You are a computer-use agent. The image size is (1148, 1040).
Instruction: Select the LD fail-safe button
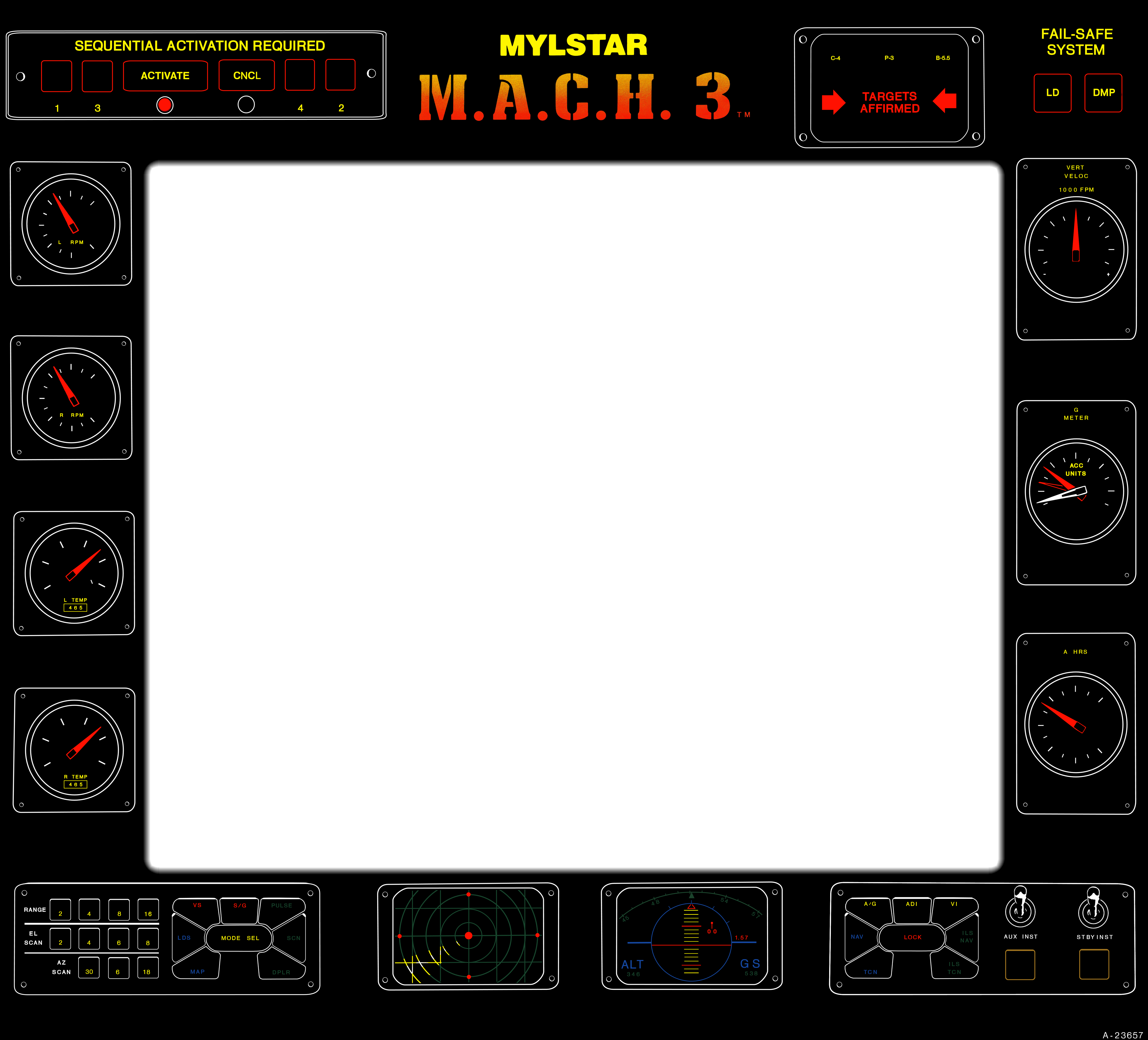click(x=1052, y=93)
